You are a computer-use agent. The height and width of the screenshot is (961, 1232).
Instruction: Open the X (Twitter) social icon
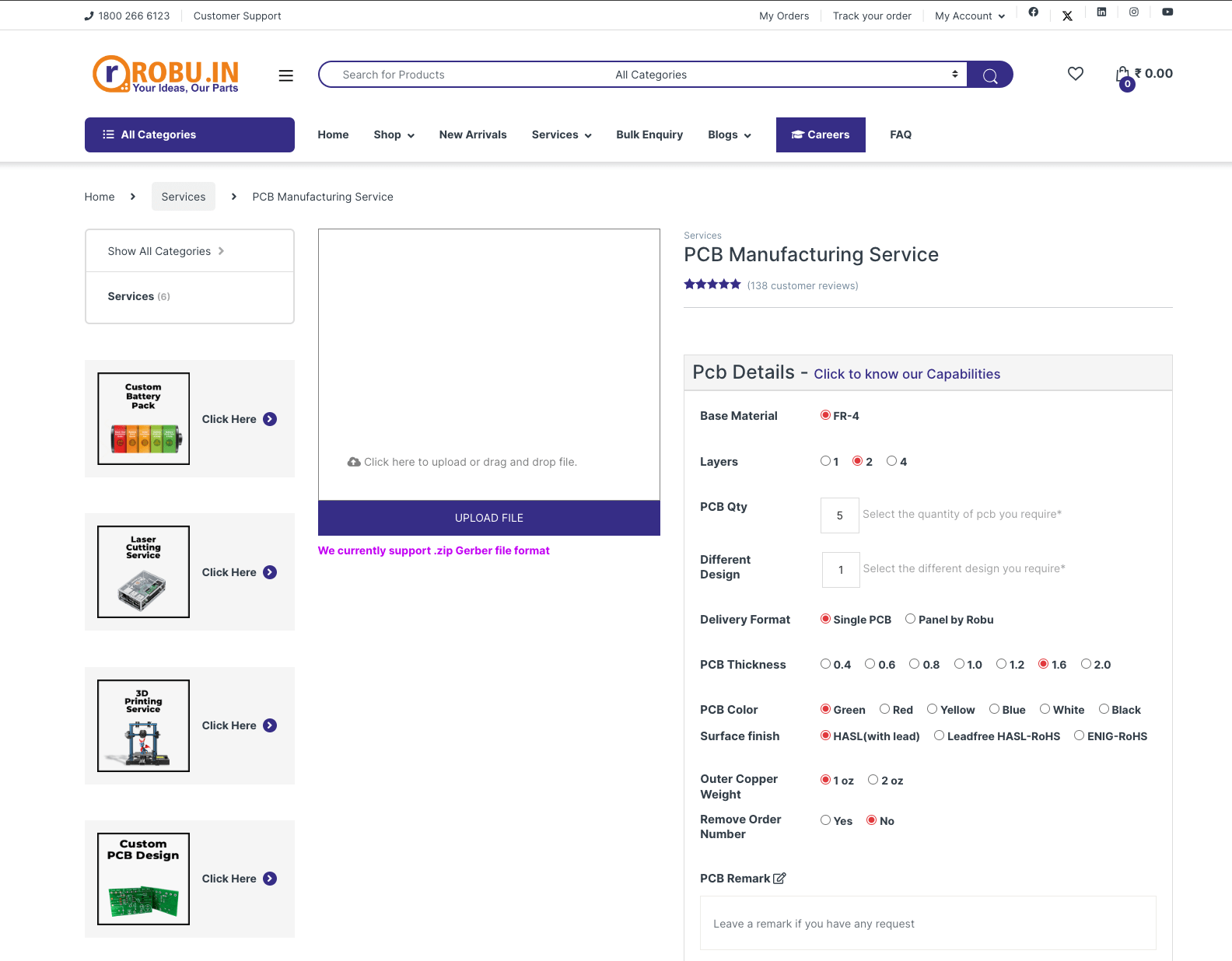(x=1067, y=16)
